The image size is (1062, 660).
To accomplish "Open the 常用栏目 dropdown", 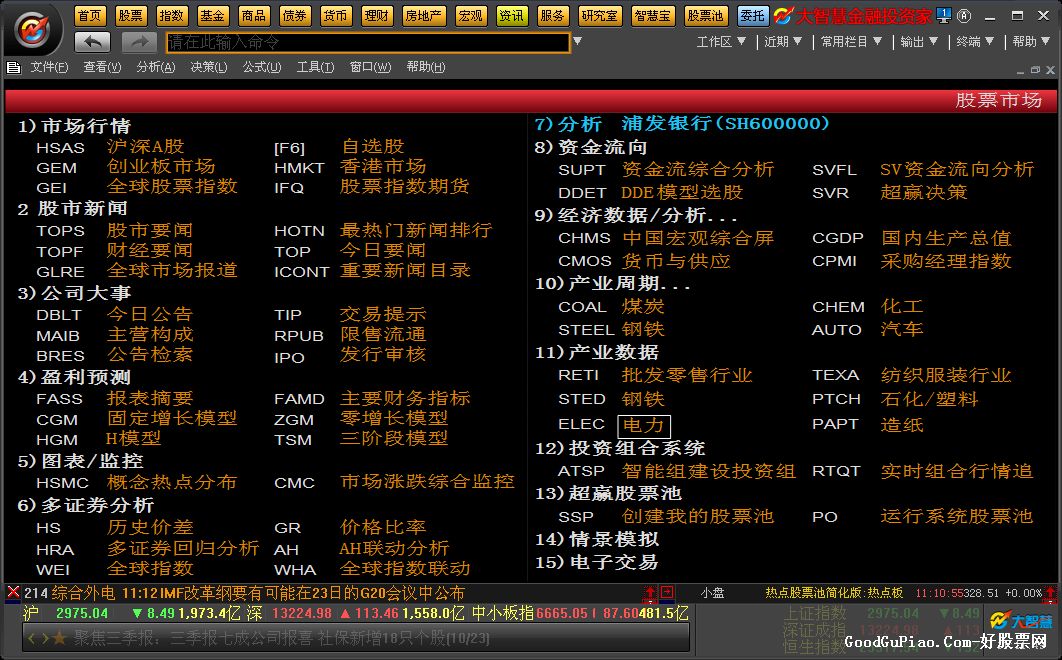I will (x=851, y=42).
